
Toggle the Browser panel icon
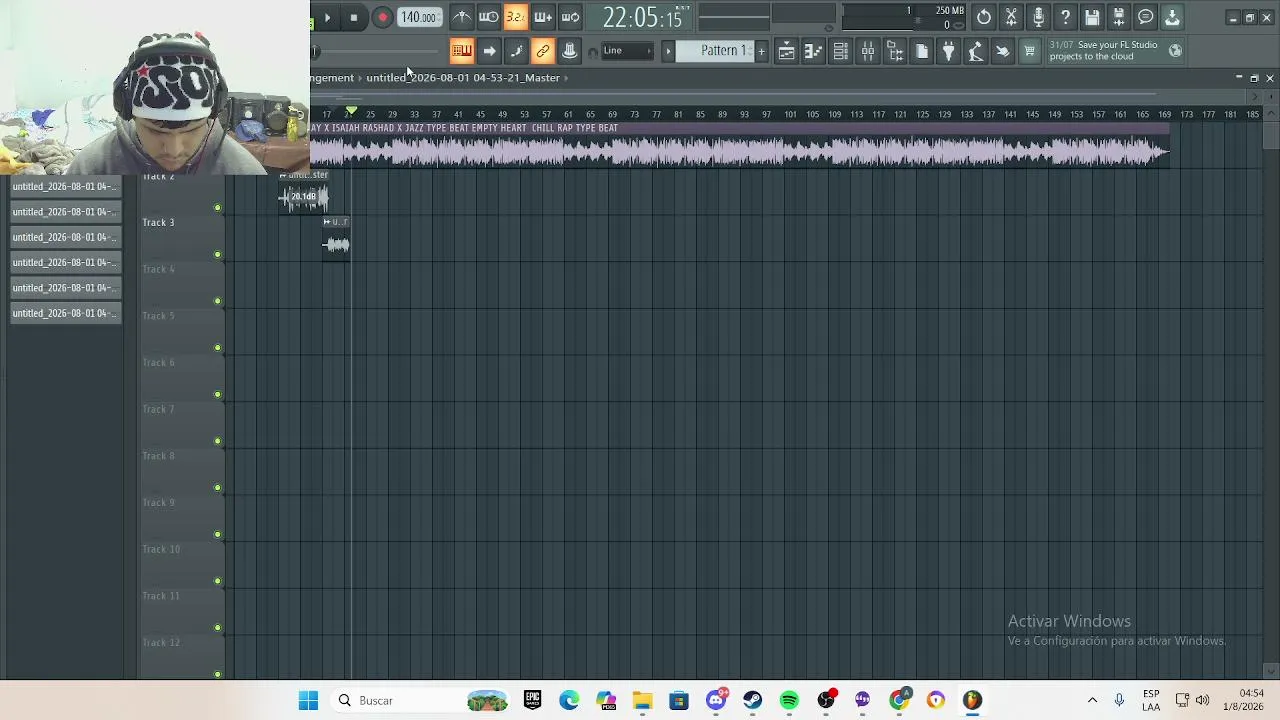(x=894, y=52)
